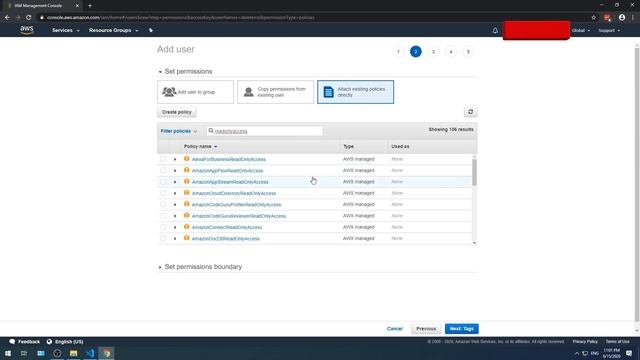This screenshot has height=360, width=640.
Task: Click the policy icon beside AlexaForBusinessReadOnlyAccess
Action: tap(187, 159)
